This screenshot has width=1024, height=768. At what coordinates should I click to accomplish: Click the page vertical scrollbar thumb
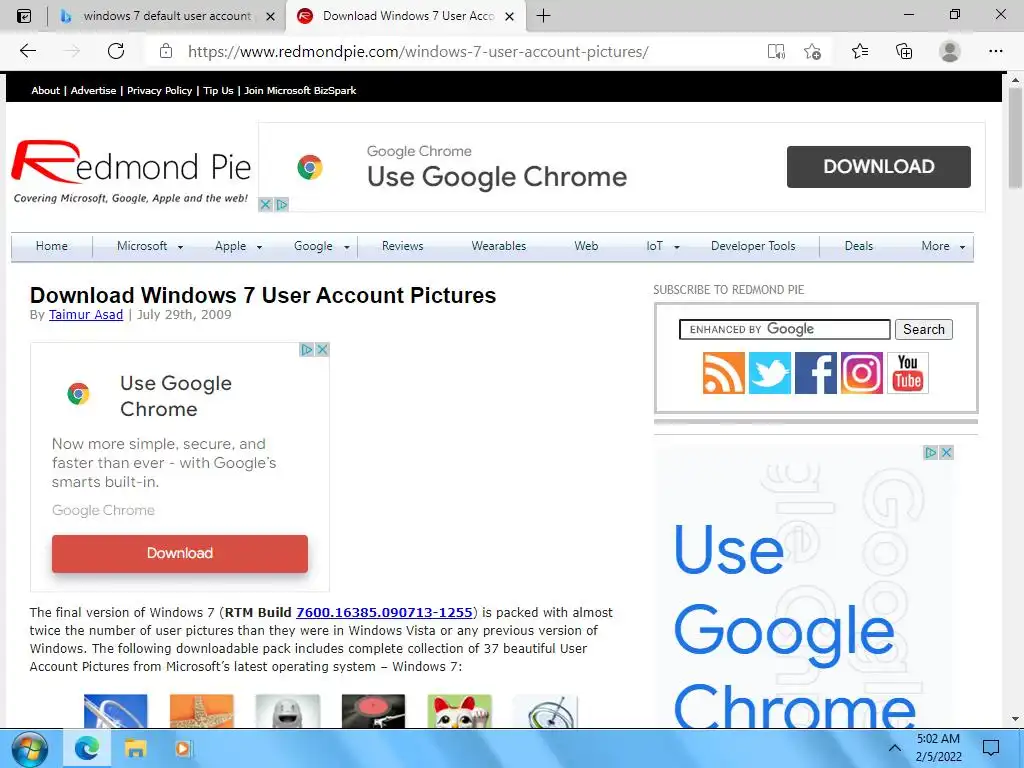point(1015,137)
